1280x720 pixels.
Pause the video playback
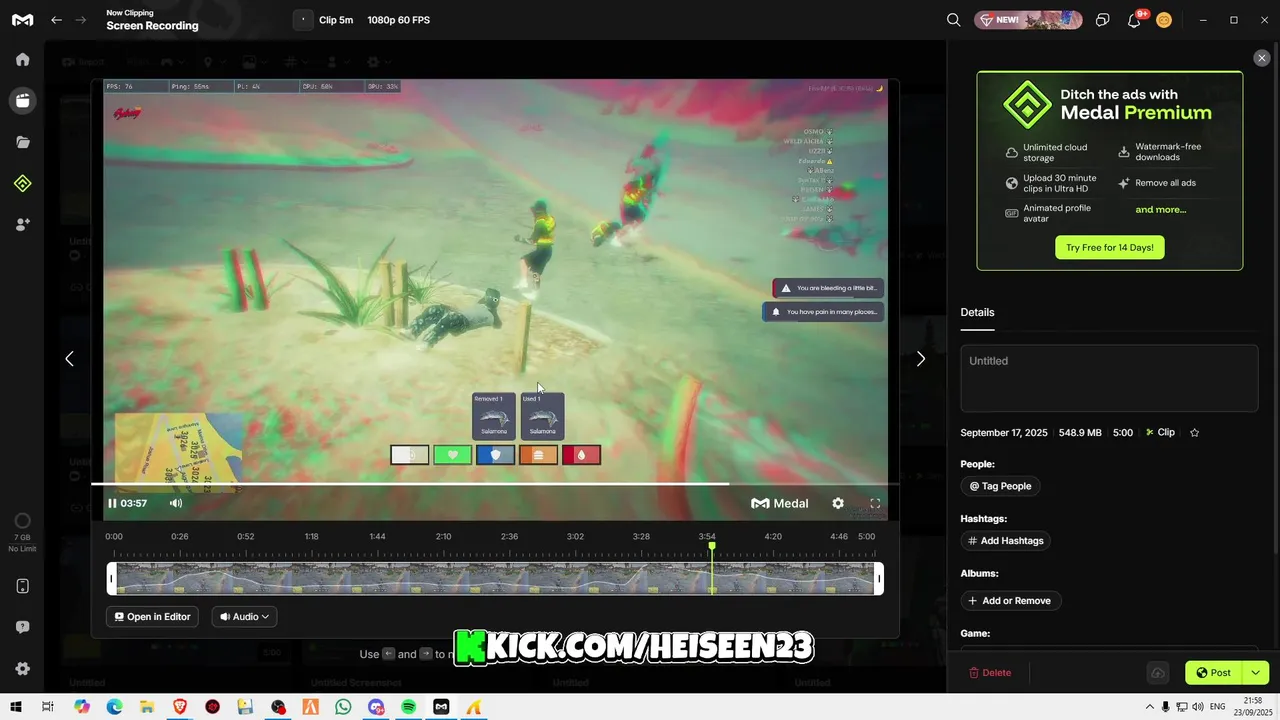(x=112, y=503)
